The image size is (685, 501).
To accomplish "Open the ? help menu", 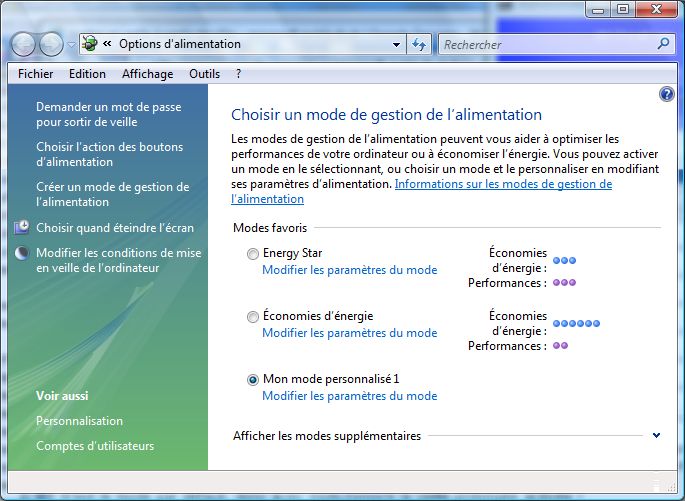I will 239,74.
